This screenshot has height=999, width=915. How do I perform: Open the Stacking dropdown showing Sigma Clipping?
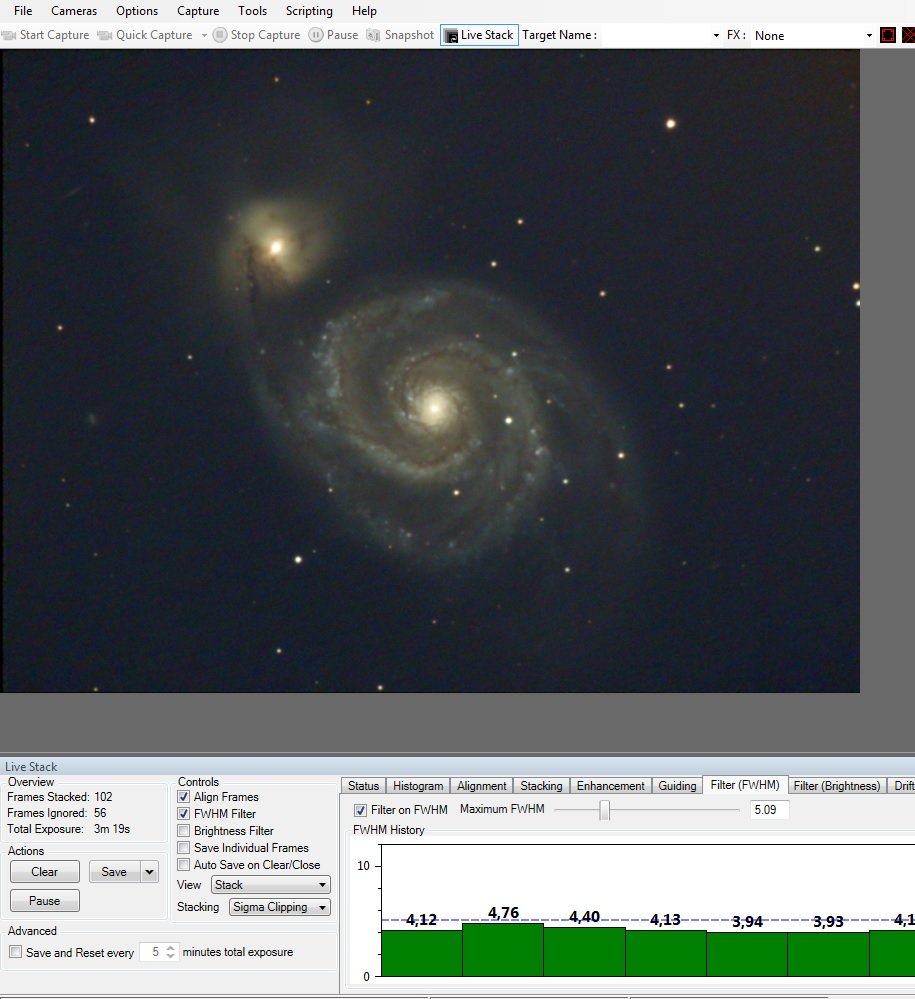click(x=280, y=907)
